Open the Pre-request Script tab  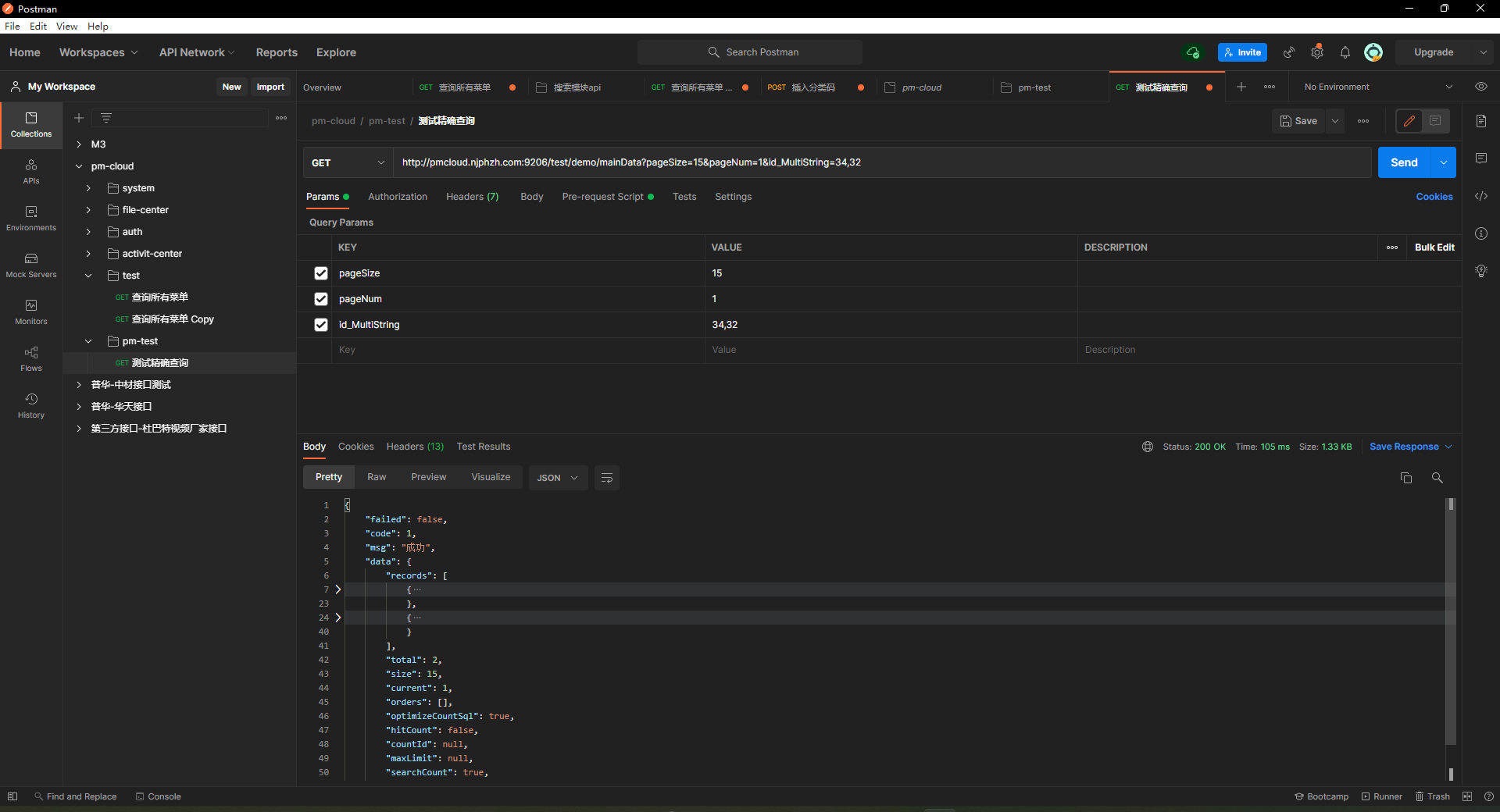(x=607, y=197)
